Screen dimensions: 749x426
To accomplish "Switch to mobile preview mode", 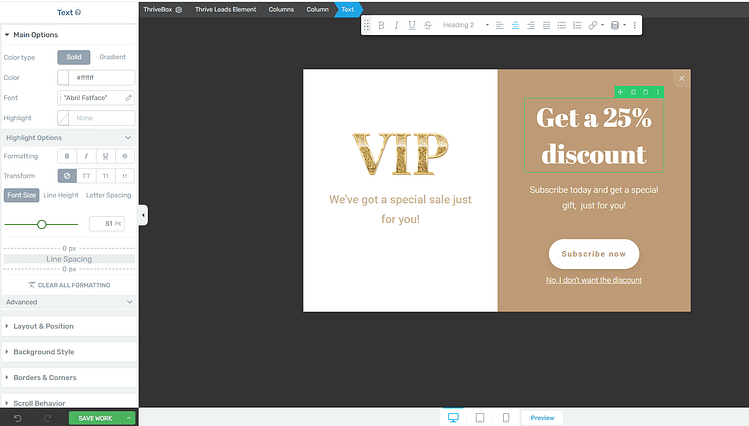I will click(506, 418).
